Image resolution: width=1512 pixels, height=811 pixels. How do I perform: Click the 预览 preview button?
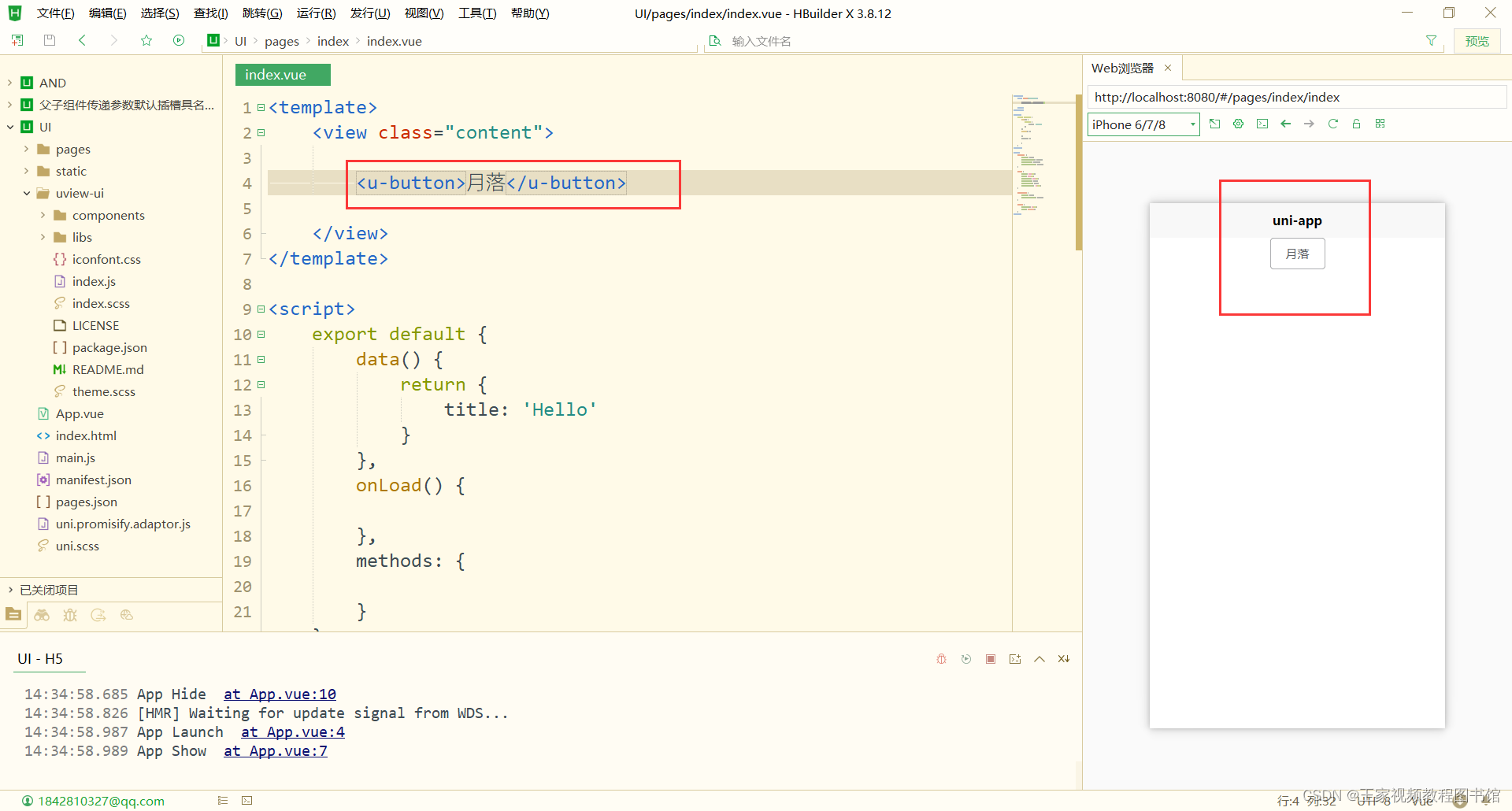tap(1477, 41)
